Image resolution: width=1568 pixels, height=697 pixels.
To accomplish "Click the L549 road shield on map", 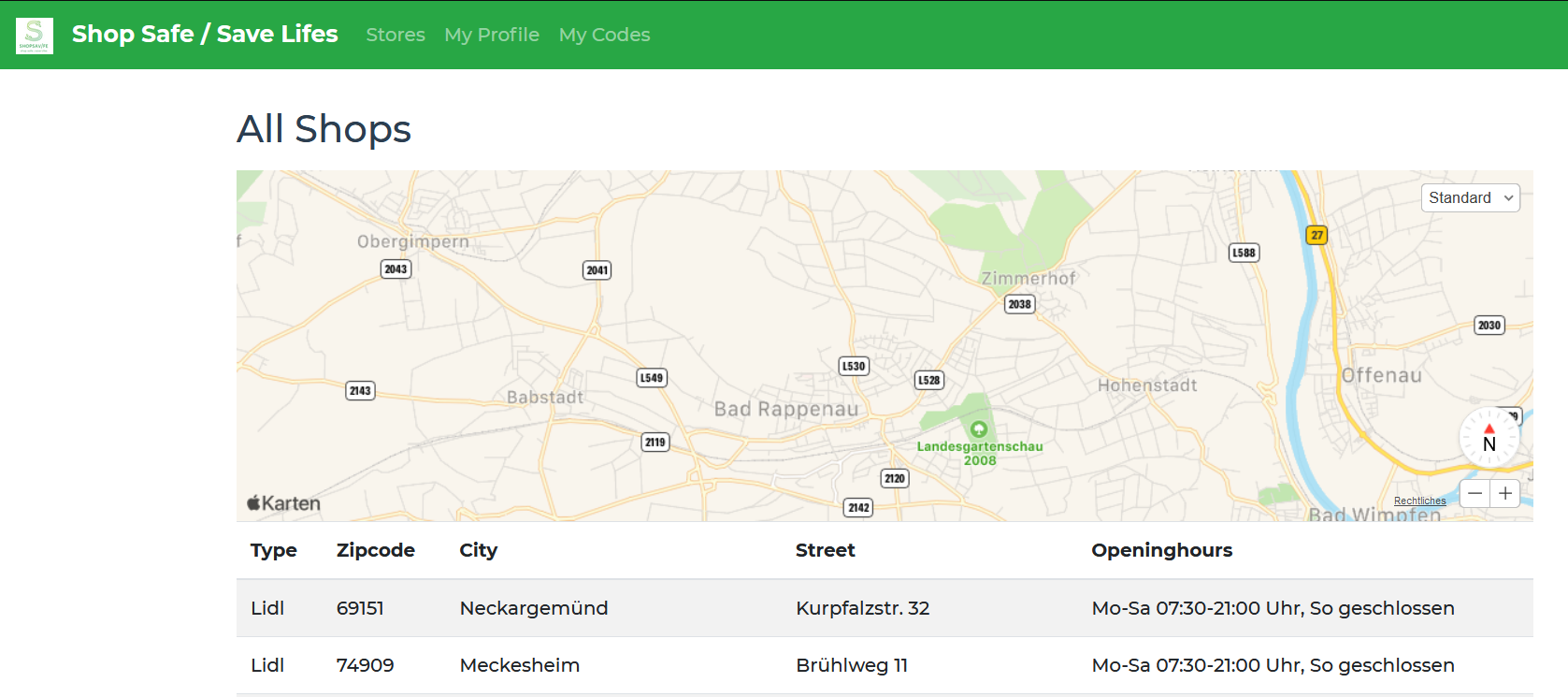I will pos(652,378).
